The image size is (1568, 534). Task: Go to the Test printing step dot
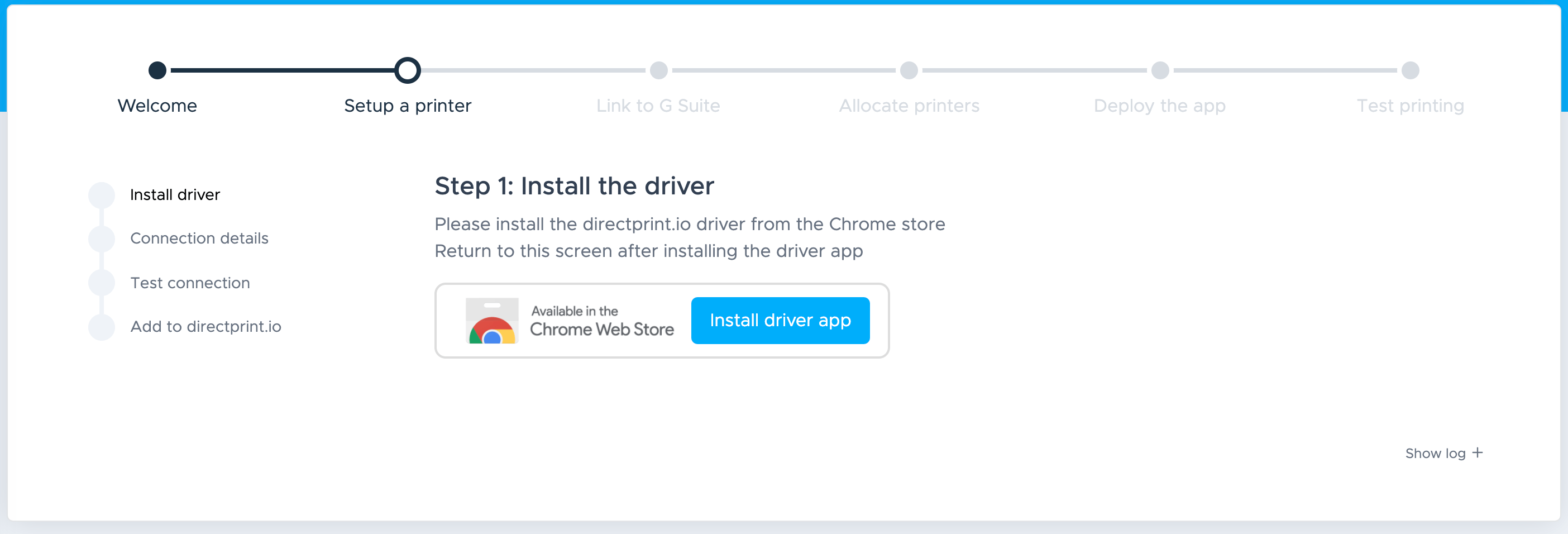click(x=1410, y=70)
